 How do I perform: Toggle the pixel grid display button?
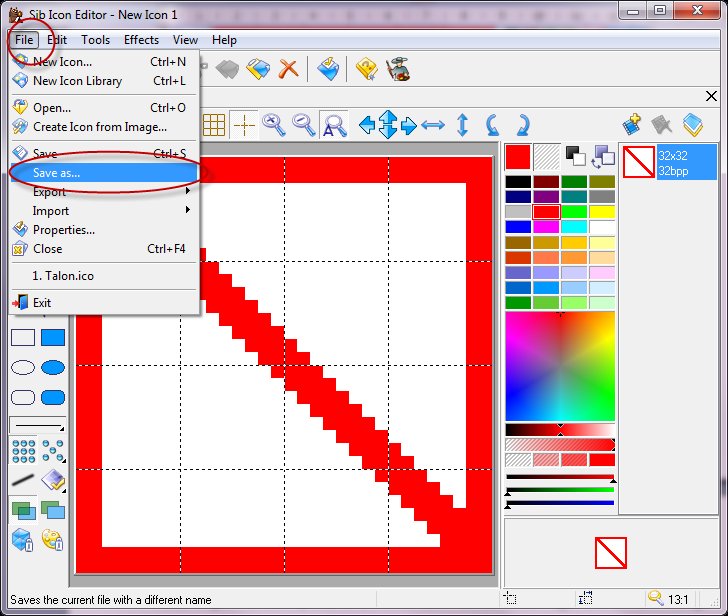213,124
